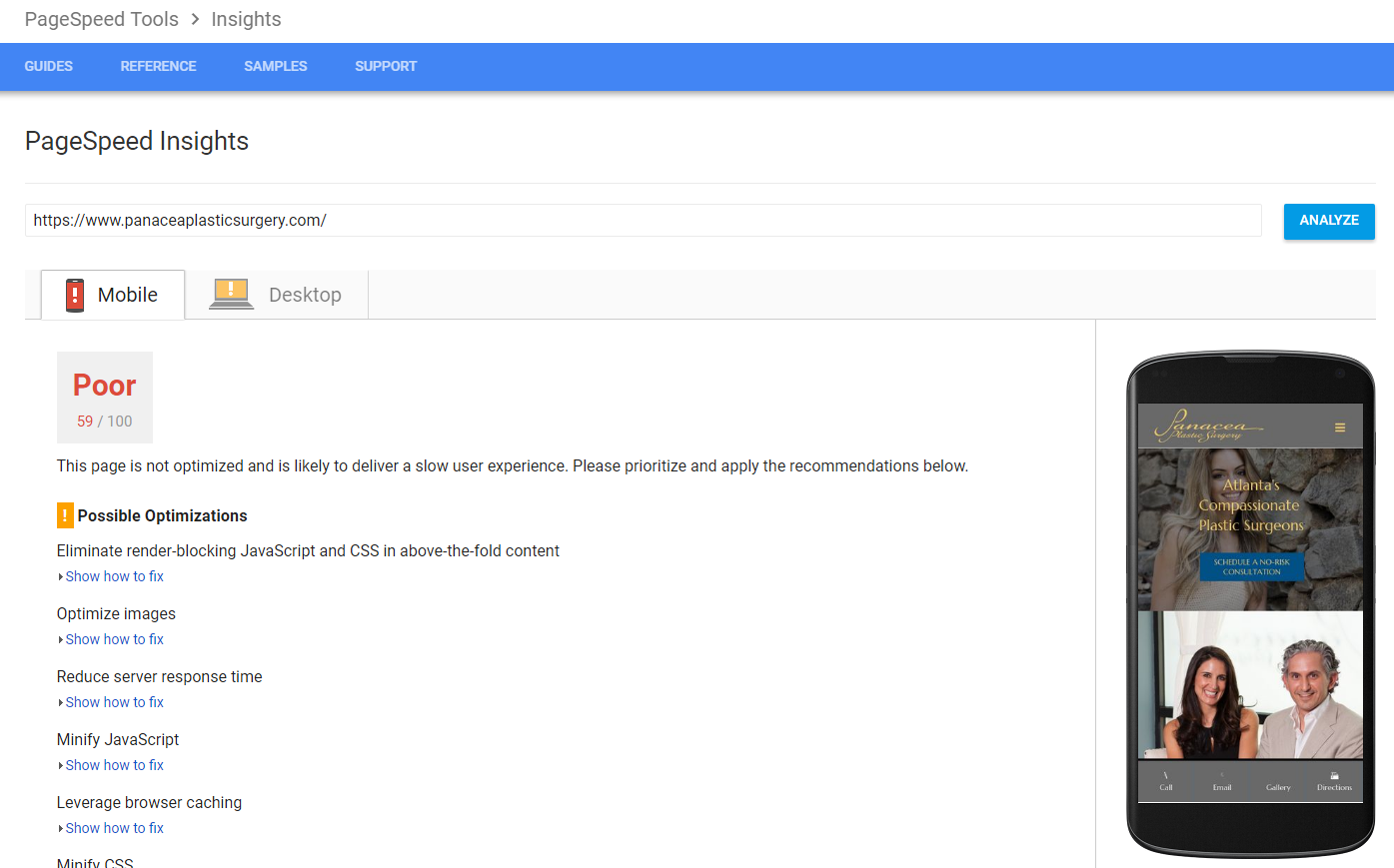Tap the Directions icon in phone preview
The width and height of the screenshot is (1394, 868).
tap(1334, 780)
